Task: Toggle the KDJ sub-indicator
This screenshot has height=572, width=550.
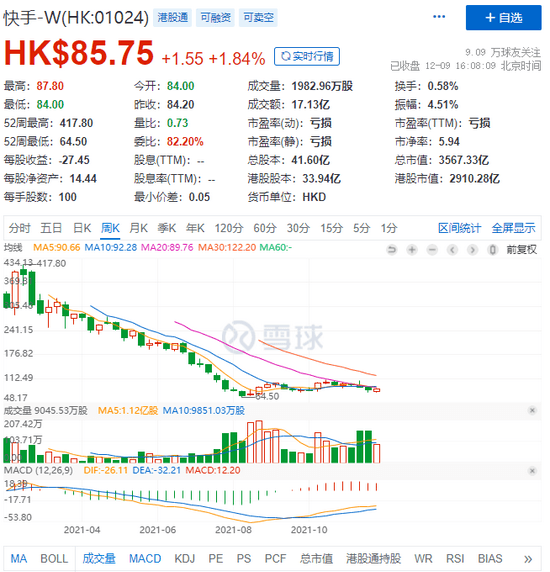Action: pyautogui.click(x=185, y=559)
